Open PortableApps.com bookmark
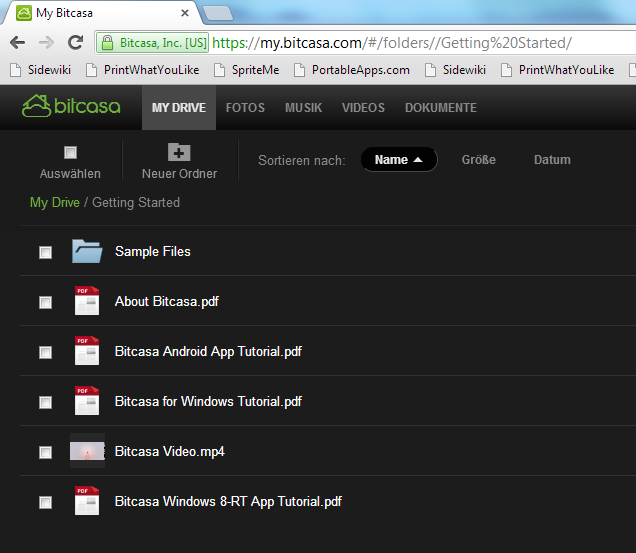Viewport: 636px width, 553px height. [x=352, y=70]
